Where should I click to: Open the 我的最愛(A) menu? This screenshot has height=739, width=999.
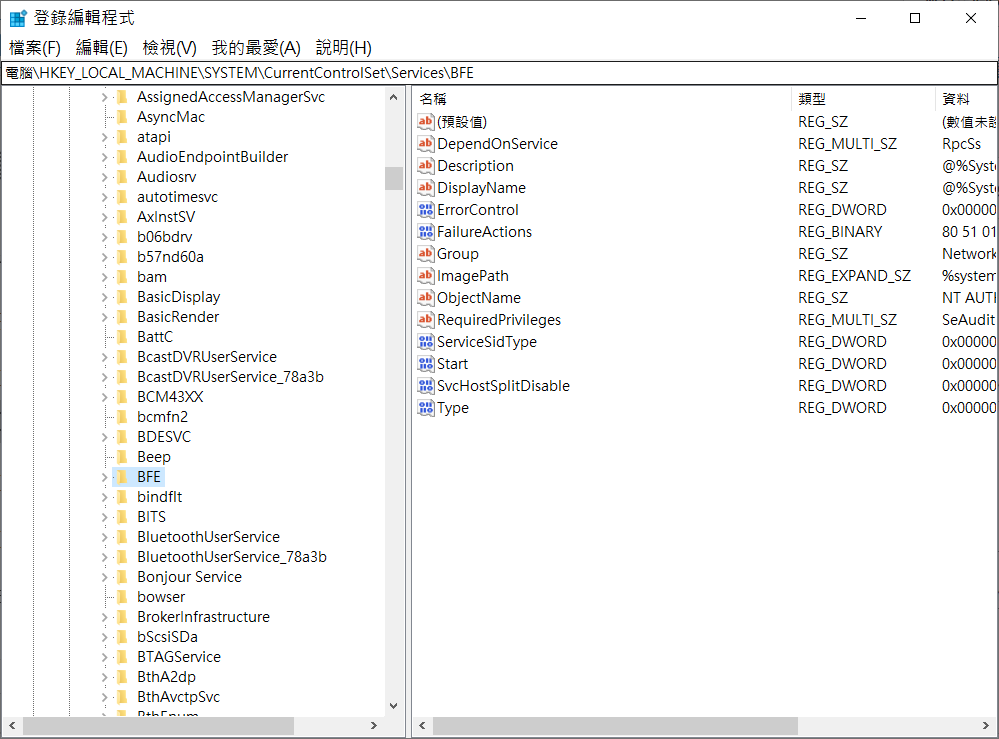point(256,48)
